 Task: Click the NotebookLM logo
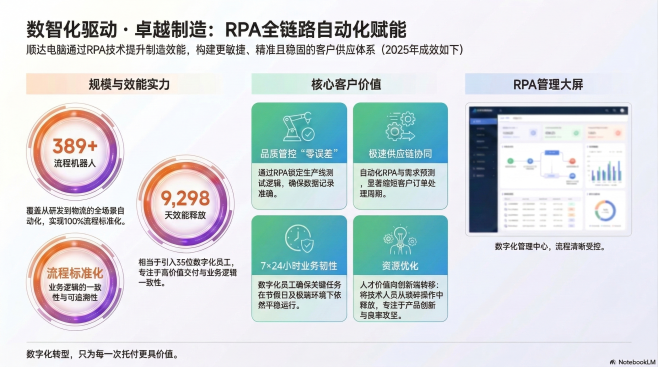click(x=632, y=362)
